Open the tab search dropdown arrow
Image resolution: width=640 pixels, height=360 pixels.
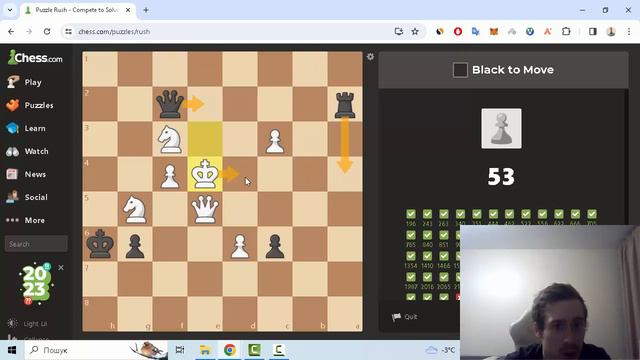[10, 10]
